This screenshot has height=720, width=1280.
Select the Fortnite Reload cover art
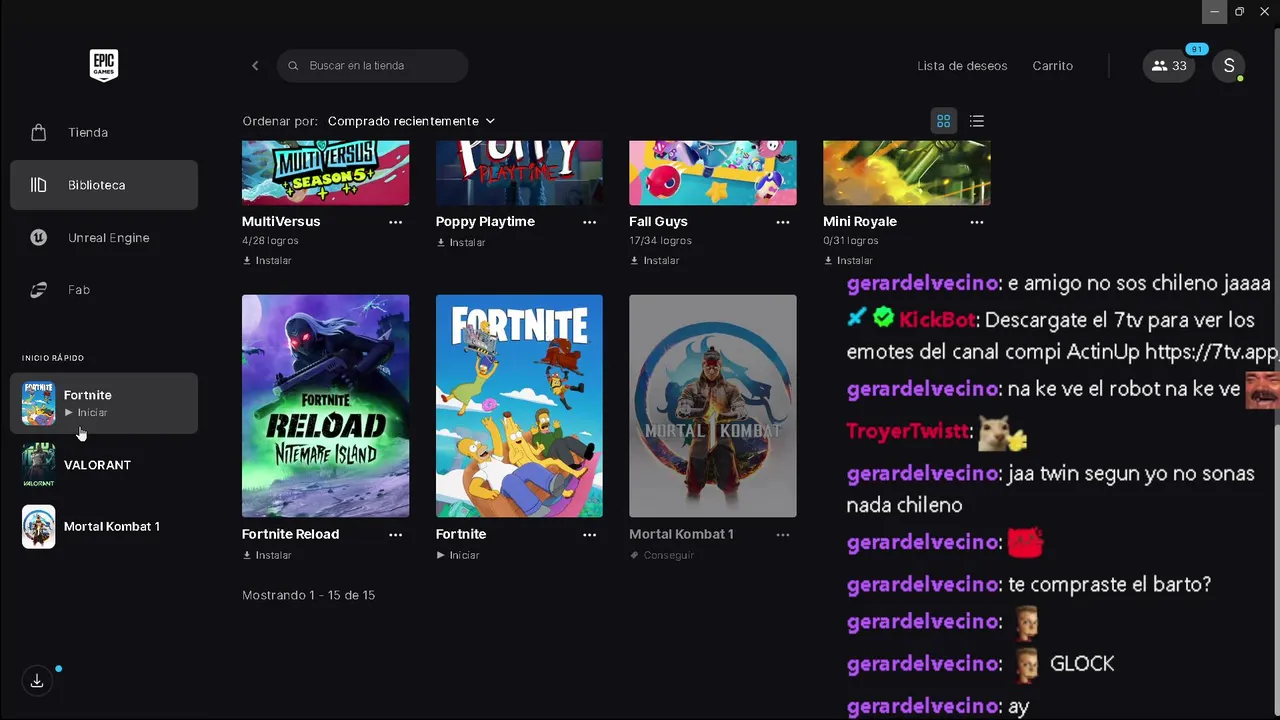coord(325,406)
